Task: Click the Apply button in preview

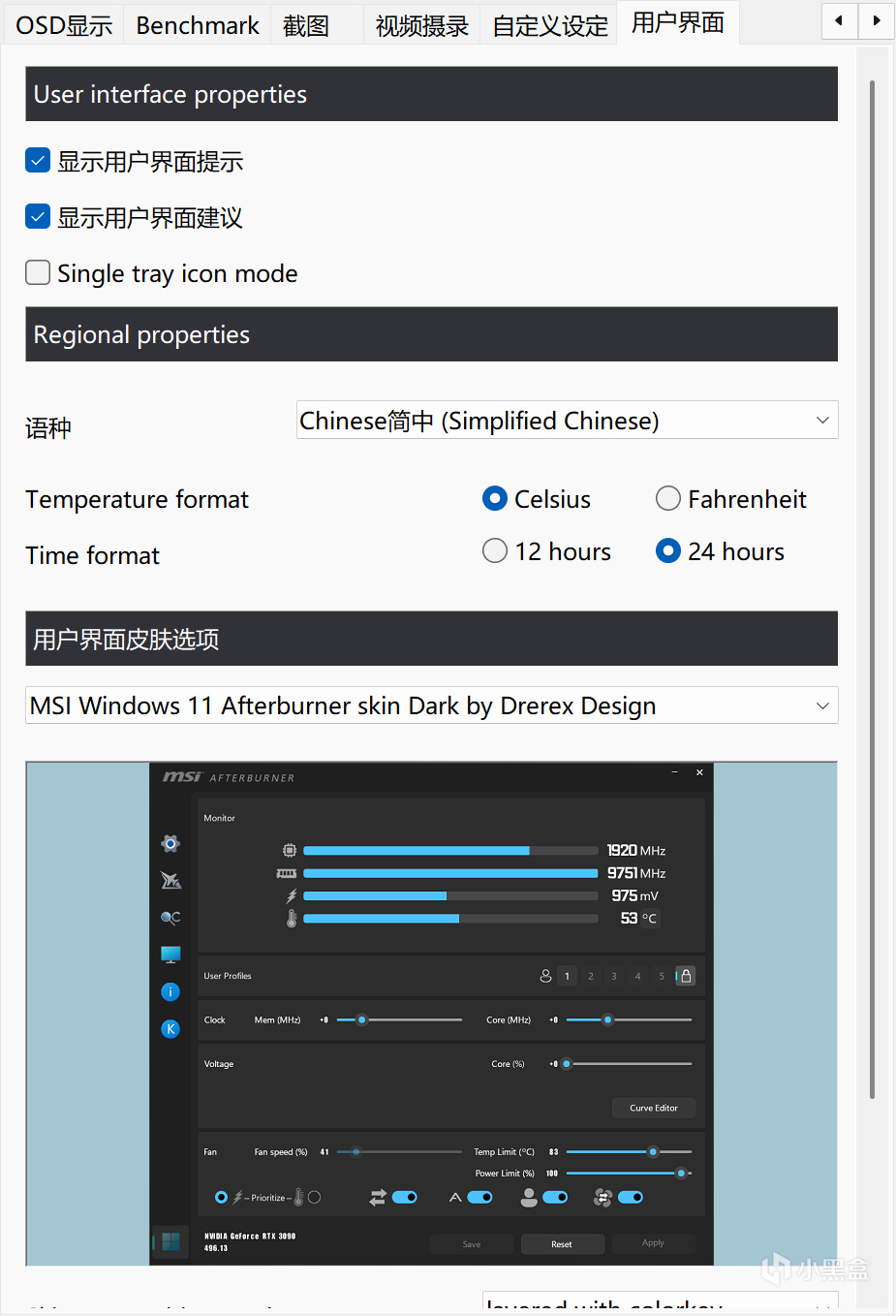Action: (654, 1243)
